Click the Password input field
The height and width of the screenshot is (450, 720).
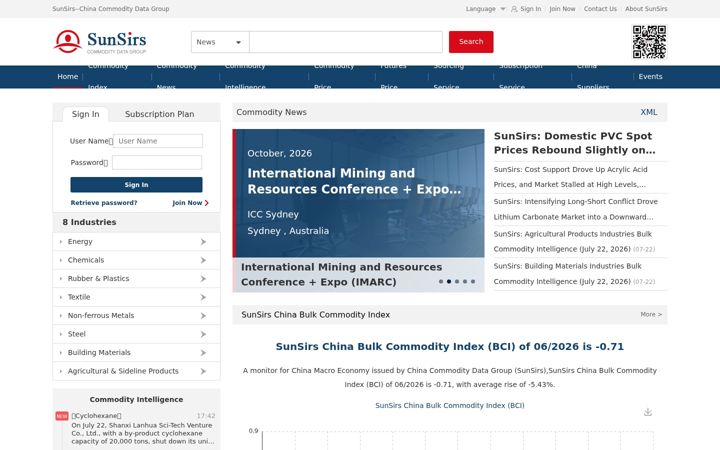click(x=157, y=163)
